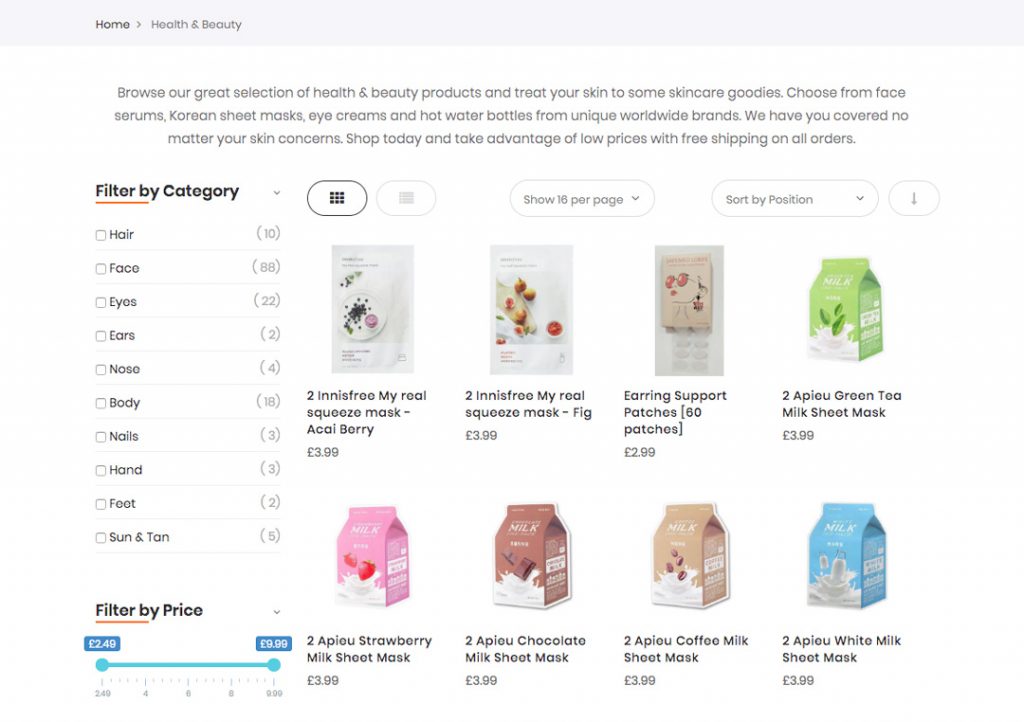Collapse the Filter by Price section
The width and height of the screenshot is (1024, 722).
tap(277, 612)
